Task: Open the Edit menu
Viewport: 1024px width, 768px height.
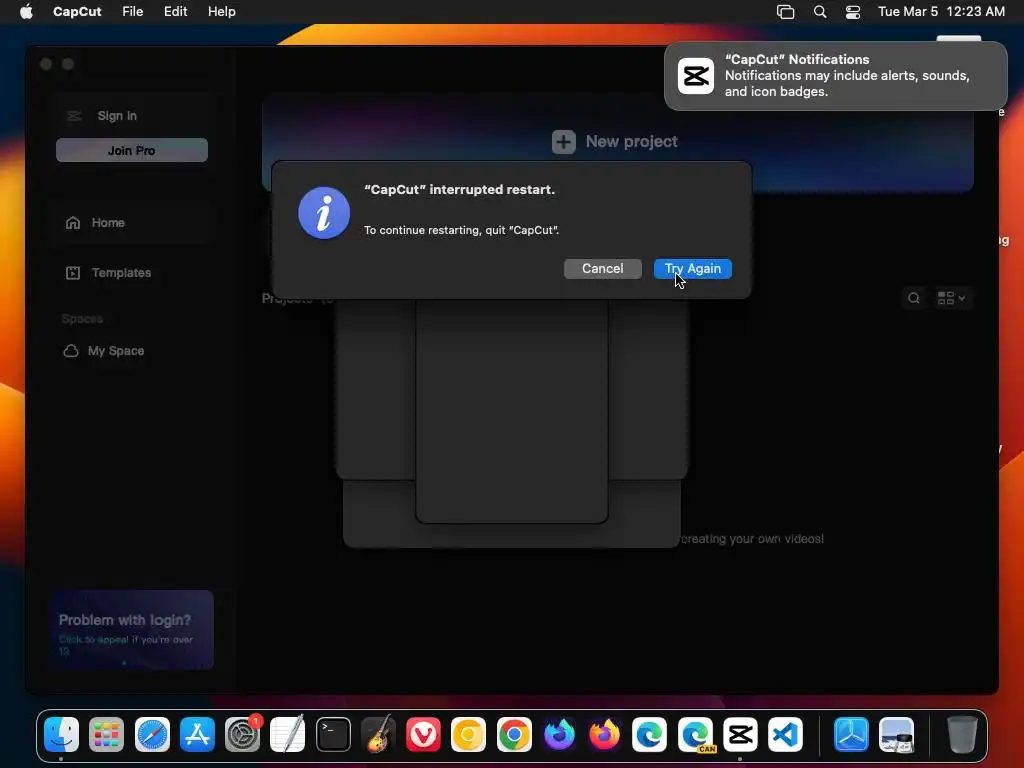Action: click(176, 12)
